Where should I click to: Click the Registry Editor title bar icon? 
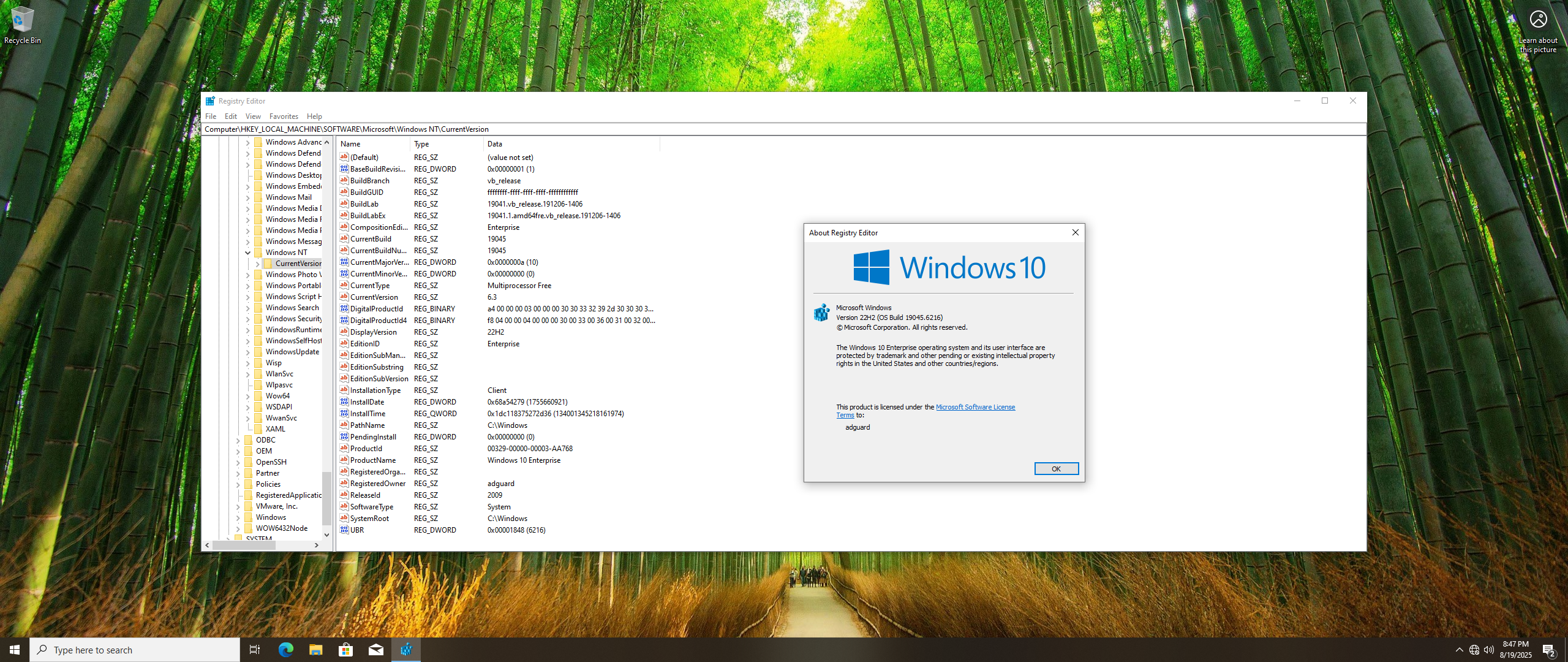point(210,101)
